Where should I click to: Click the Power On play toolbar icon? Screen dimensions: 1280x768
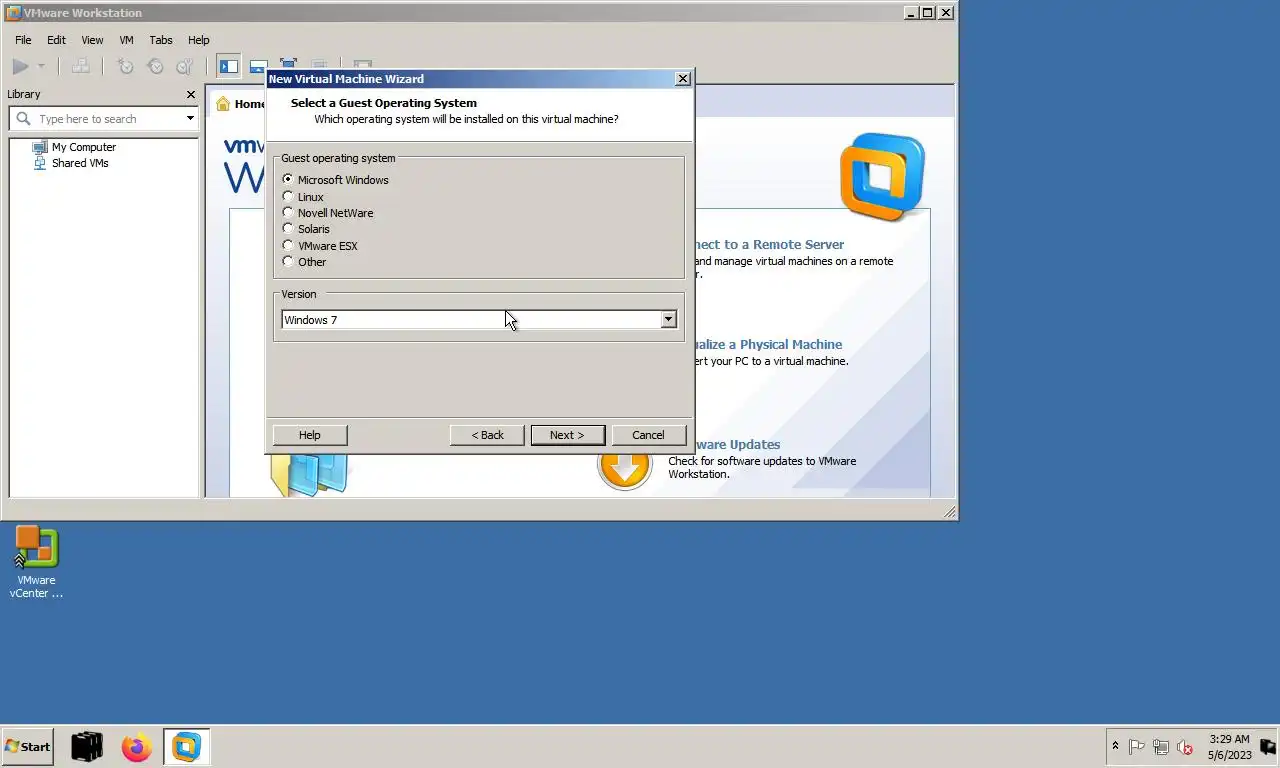click(20, 67)
